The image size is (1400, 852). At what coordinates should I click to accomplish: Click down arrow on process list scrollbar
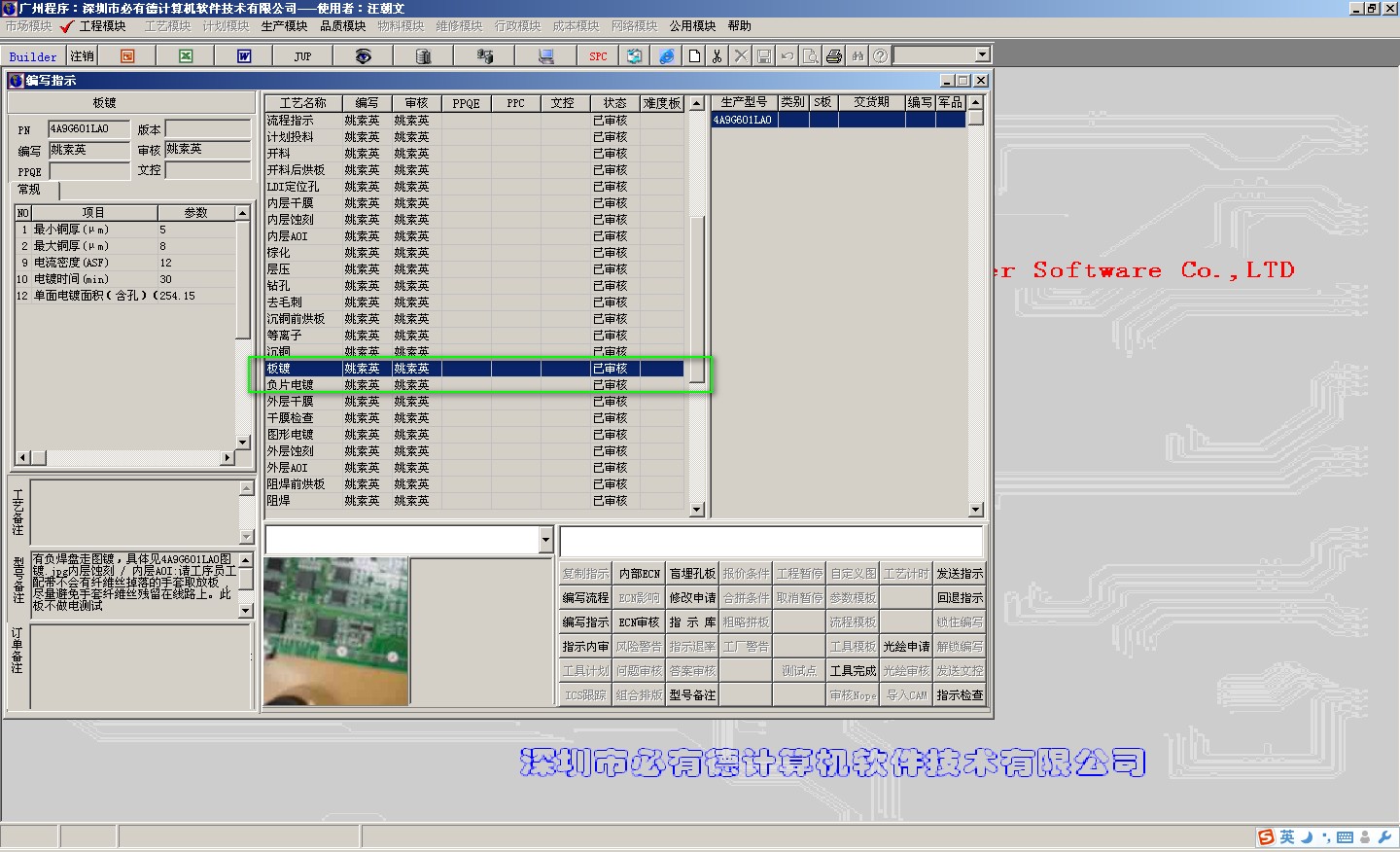pos(696,509)
